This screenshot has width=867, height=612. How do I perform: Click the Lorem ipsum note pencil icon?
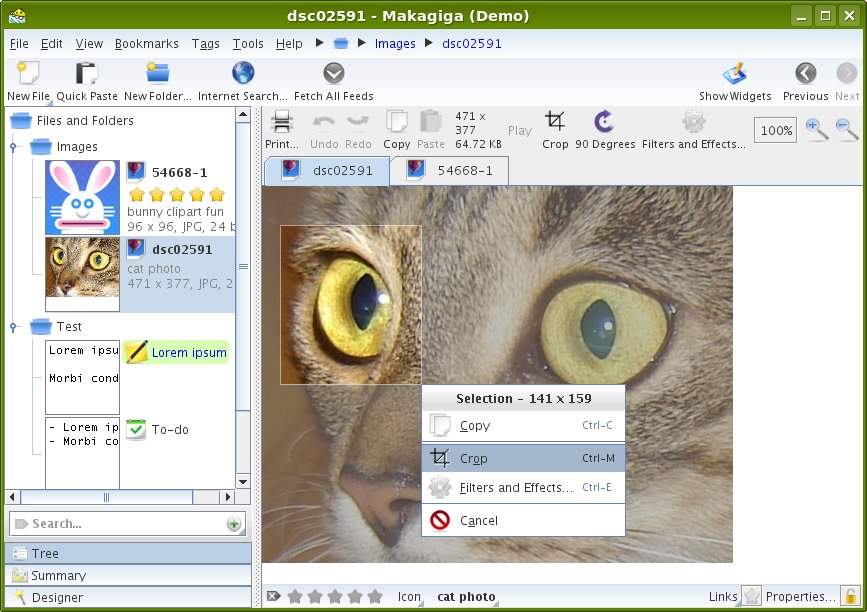click(x=136, y=352)
